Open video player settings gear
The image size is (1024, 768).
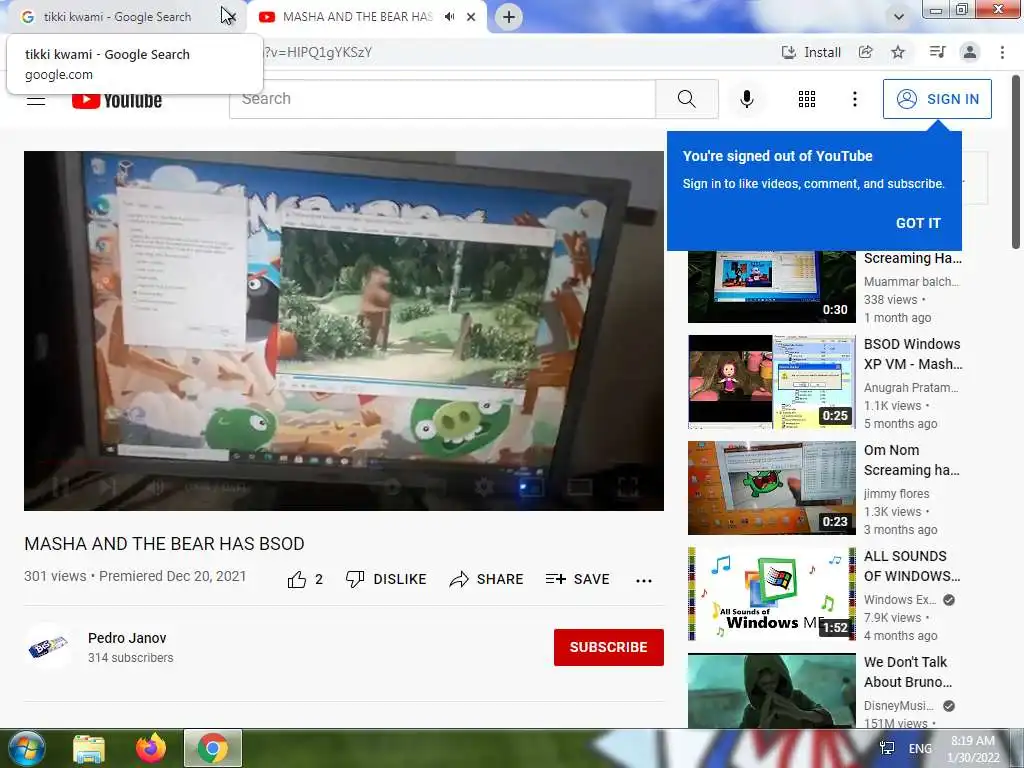484,487
